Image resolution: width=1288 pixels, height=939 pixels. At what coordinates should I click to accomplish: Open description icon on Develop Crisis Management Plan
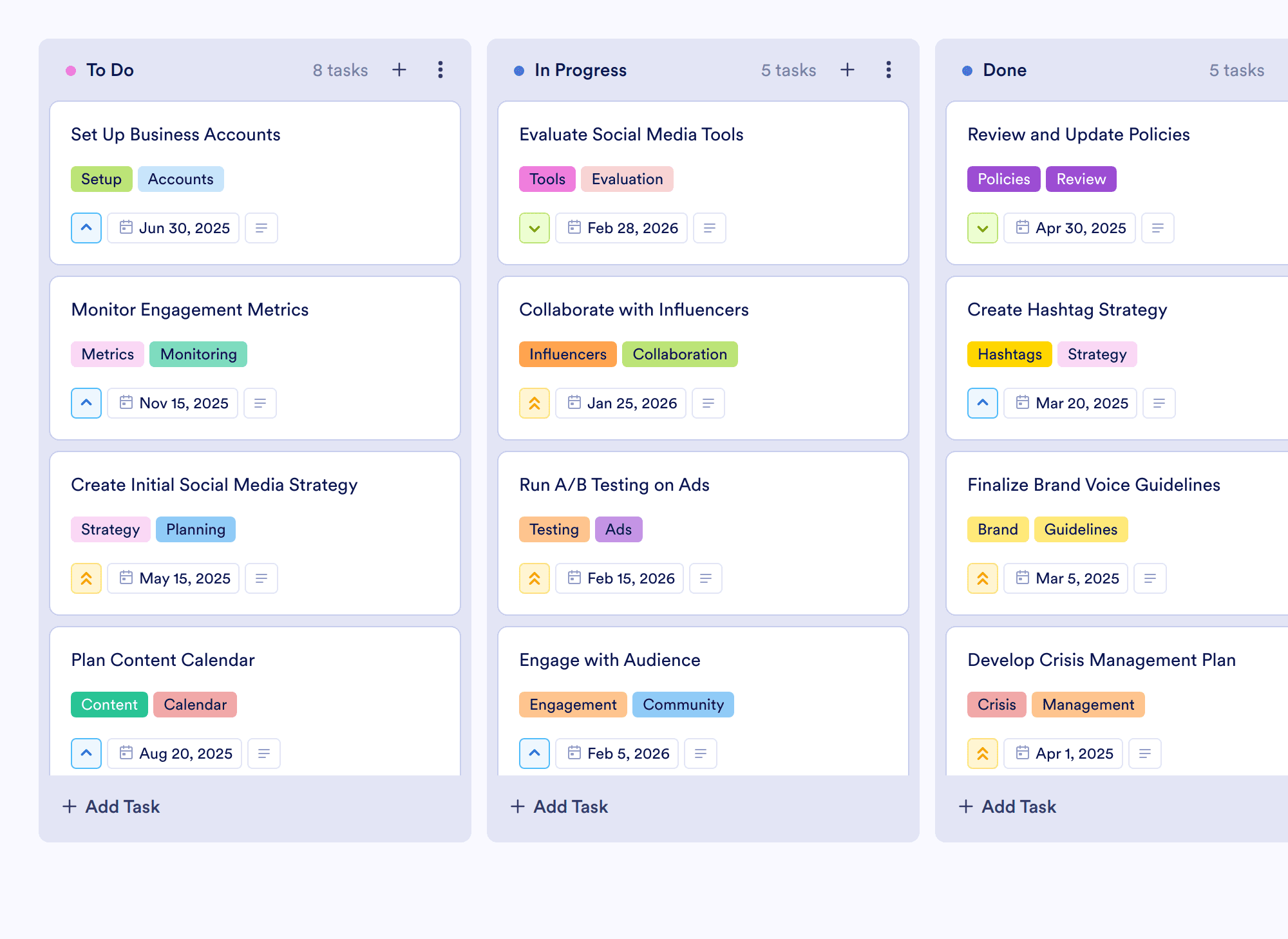click(x=1145, y=754)
